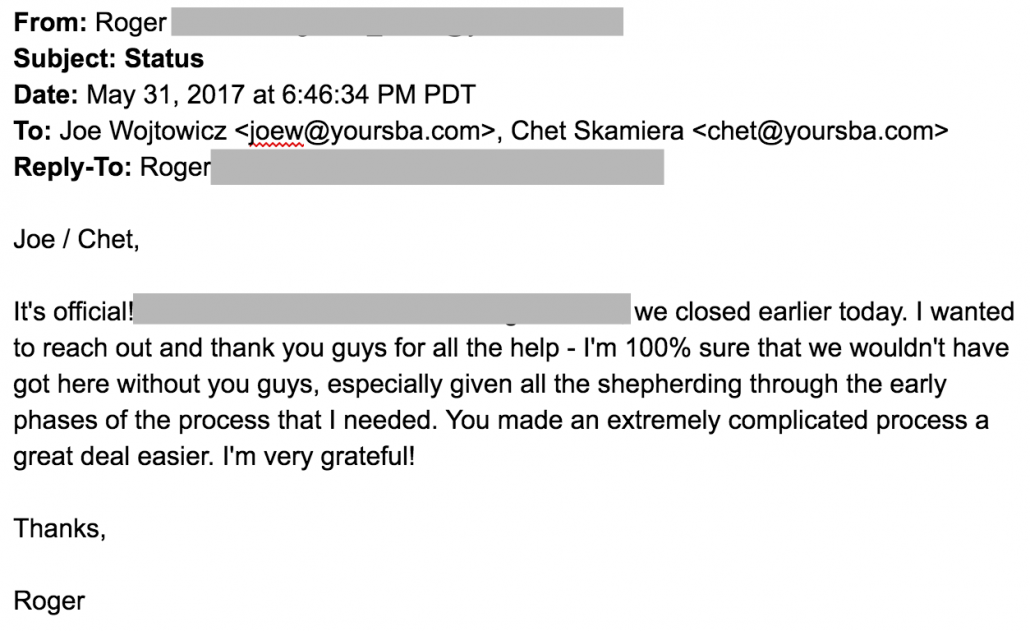Click the "Subject:" header label

(65, 58)
